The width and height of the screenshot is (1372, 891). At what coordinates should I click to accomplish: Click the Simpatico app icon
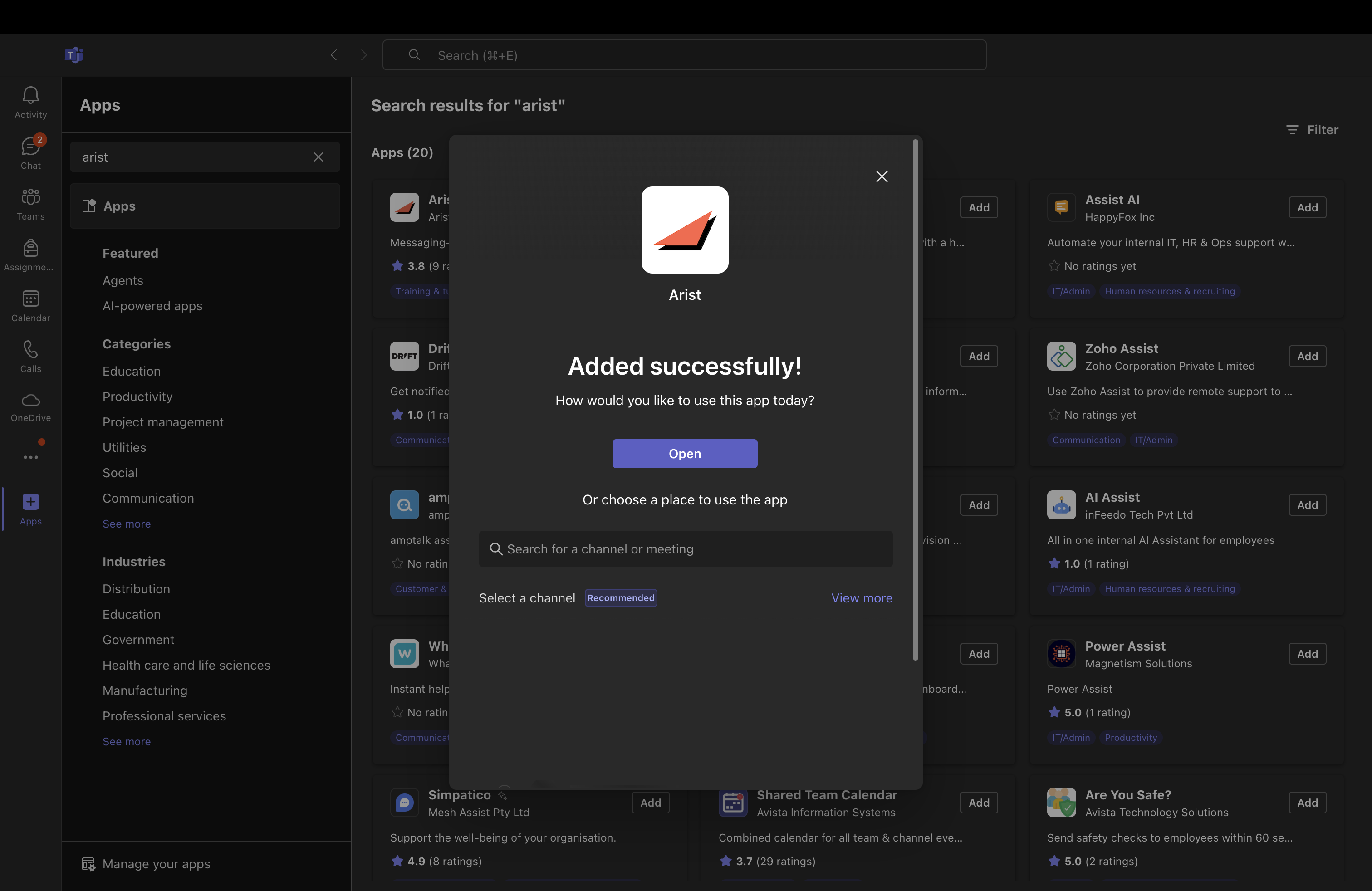tap(405, 802)
